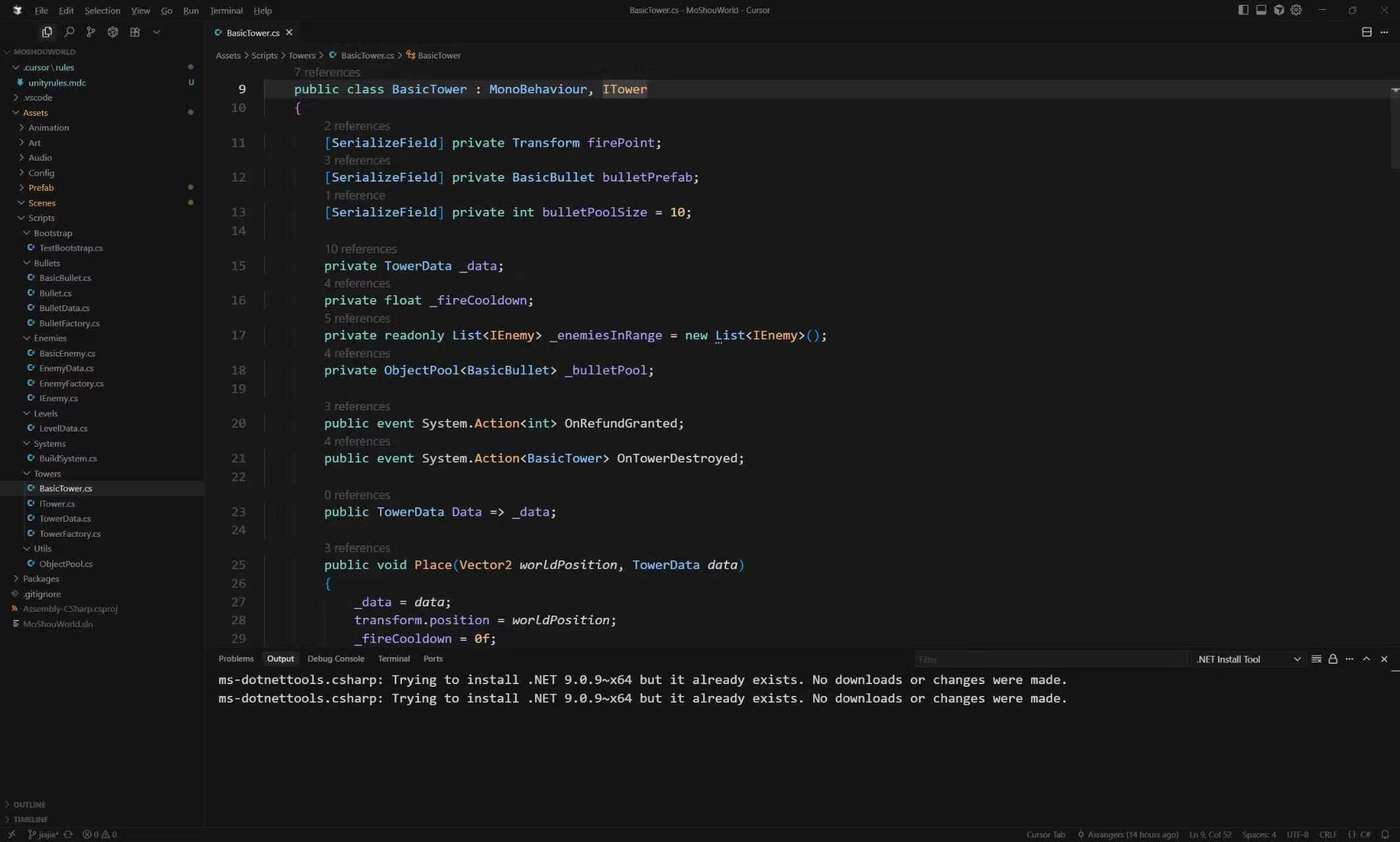Click the notifications bell in status bar
Viewport: 1400px width, 842px height.
pyautogui.click(x=1385, y=834)
